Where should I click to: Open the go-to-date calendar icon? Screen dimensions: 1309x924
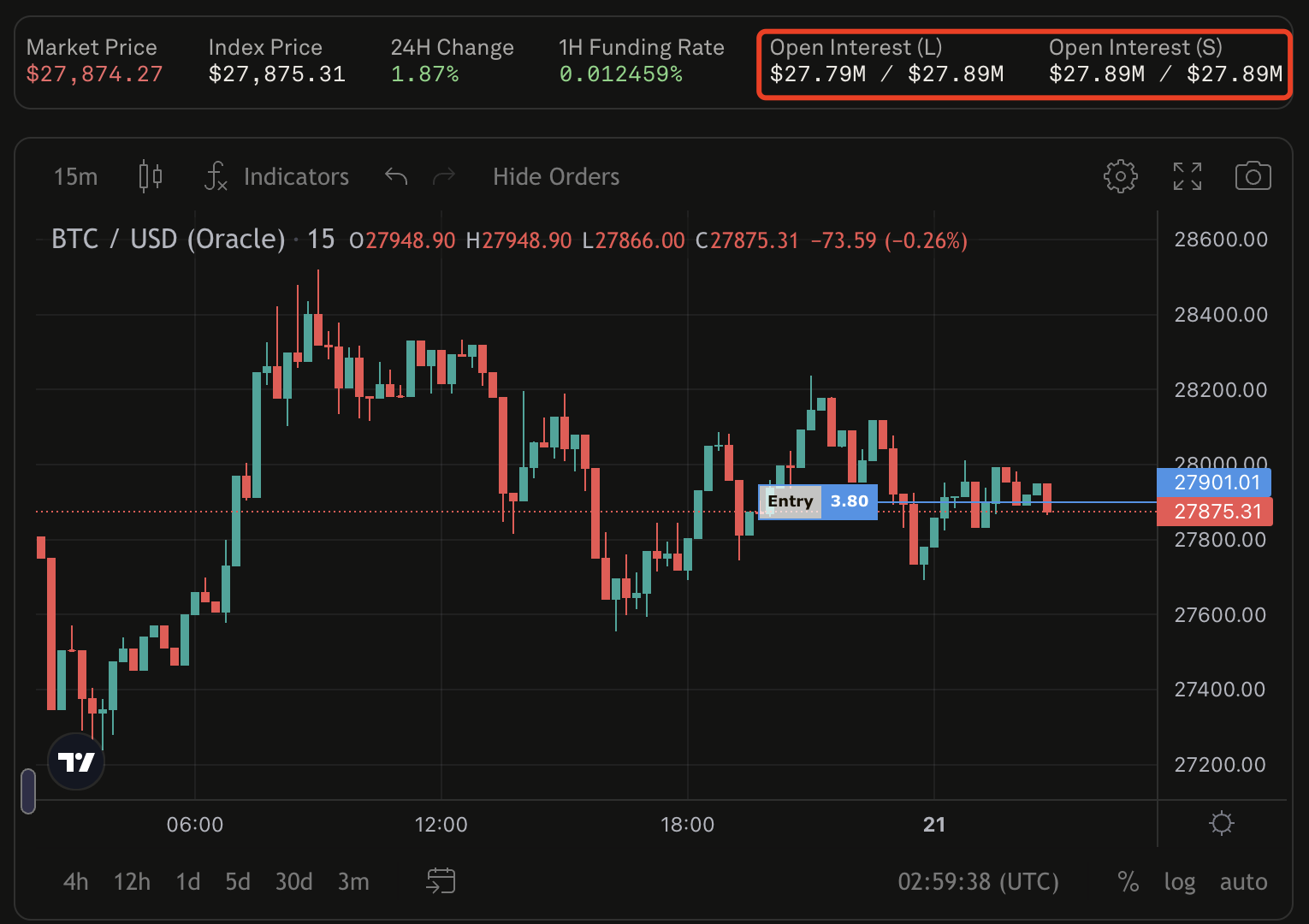pos(441,880)
